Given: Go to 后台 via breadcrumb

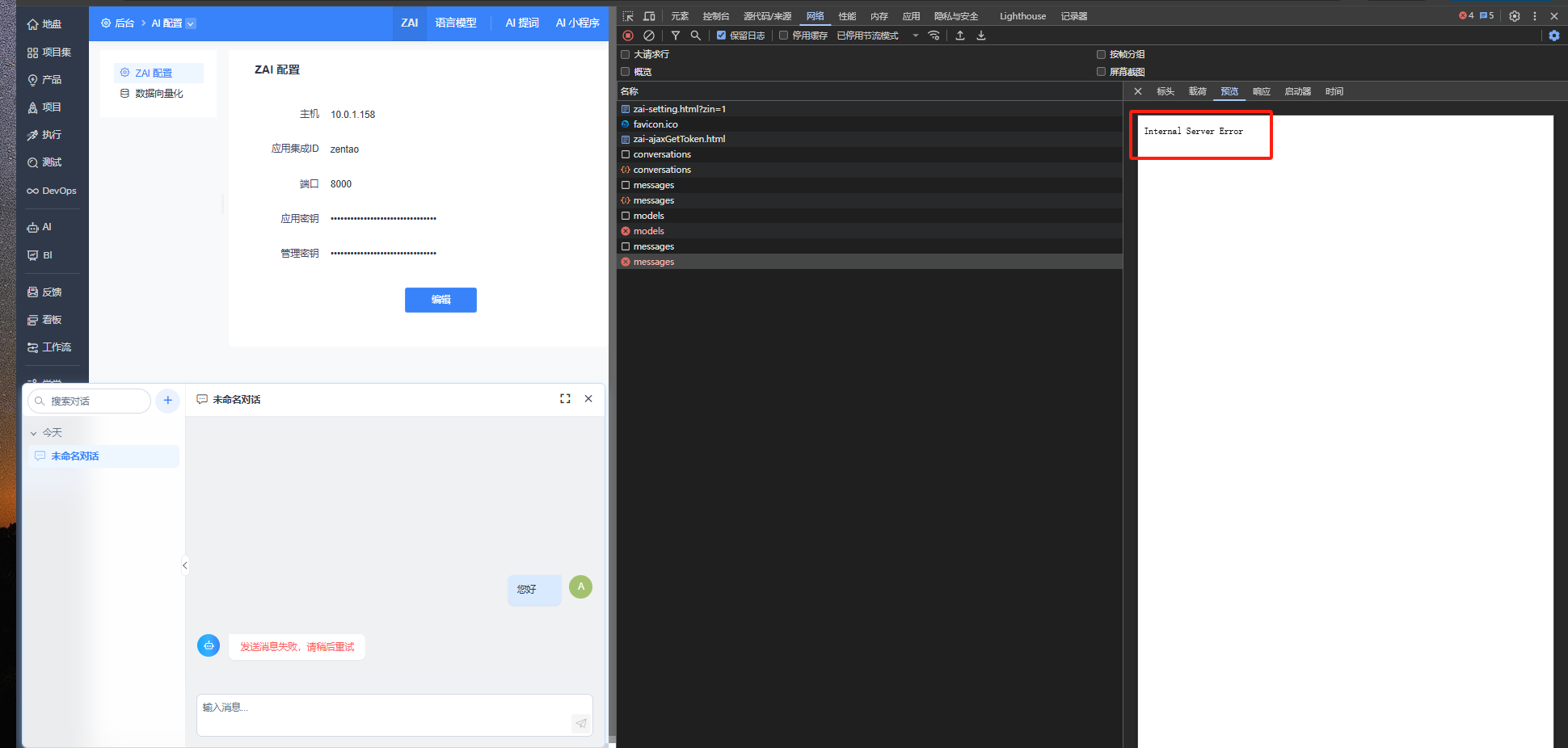Looking at the screenshot, I should [x=118, y=23].
